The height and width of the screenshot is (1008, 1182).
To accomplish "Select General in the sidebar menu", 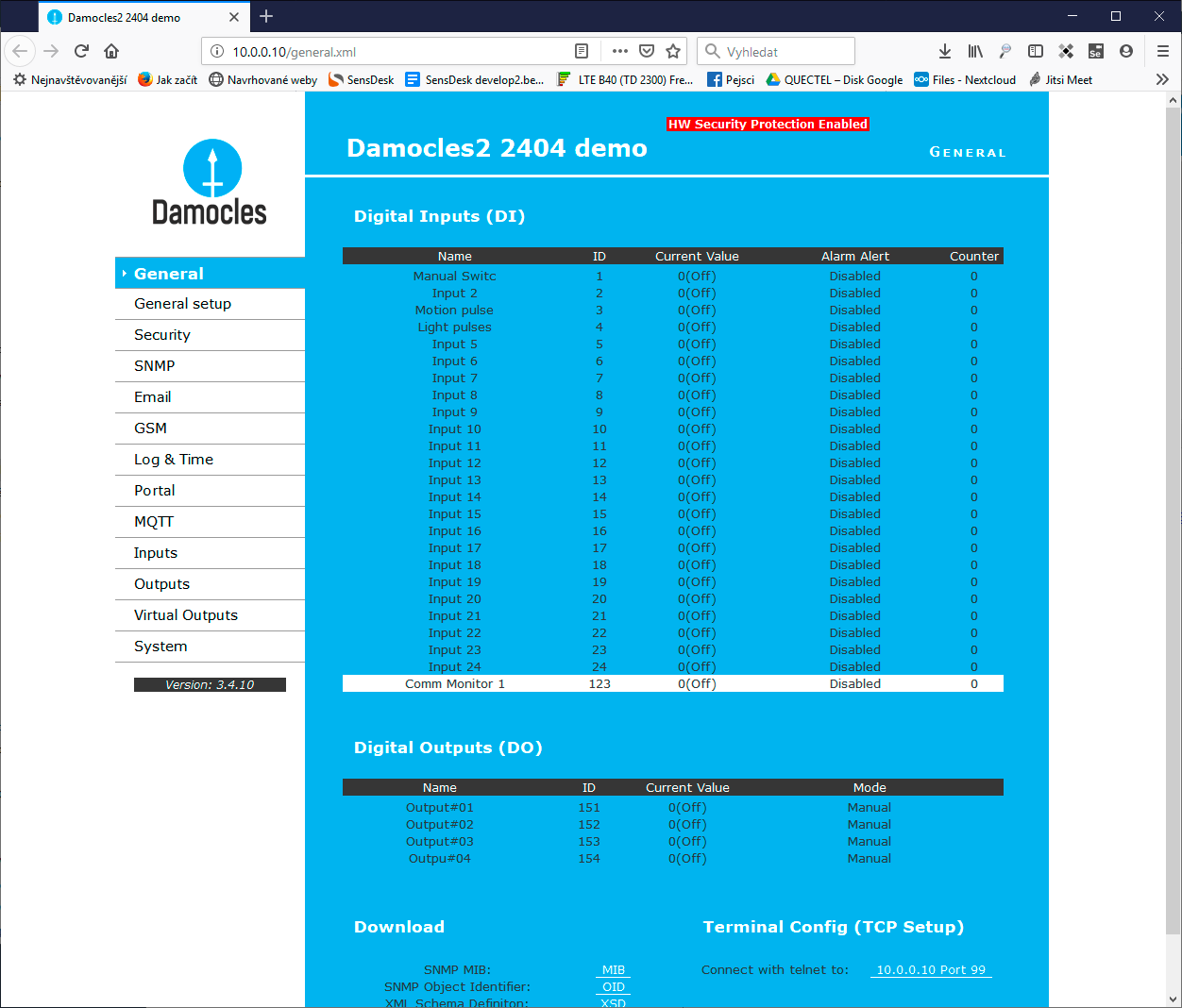I will [210, 274].
